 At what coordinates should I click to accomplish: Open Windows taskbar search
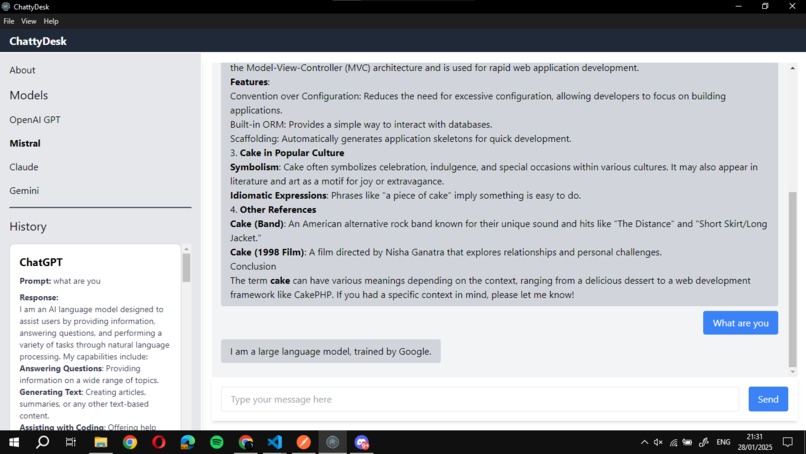pyautogui.click(x=43, y=442)
